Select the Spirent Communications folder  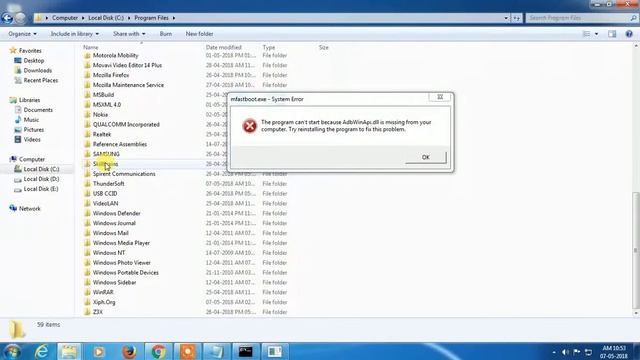pos(124,174)
